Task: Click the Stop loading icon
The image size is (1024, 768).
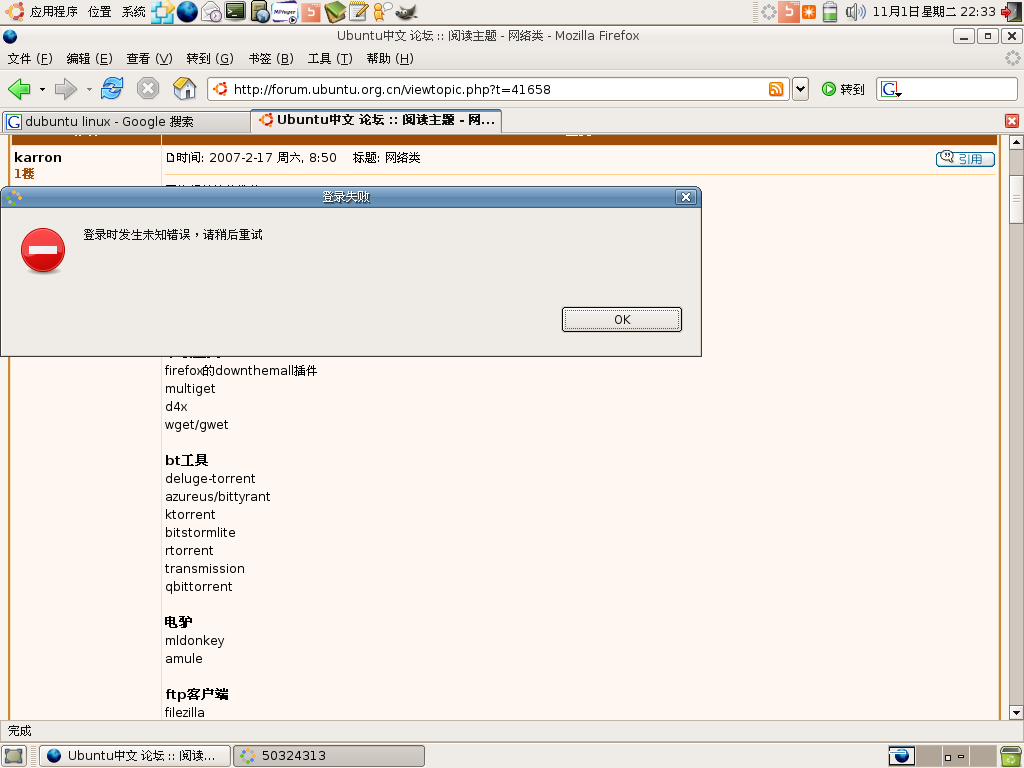Action: (x=148, y=88)
